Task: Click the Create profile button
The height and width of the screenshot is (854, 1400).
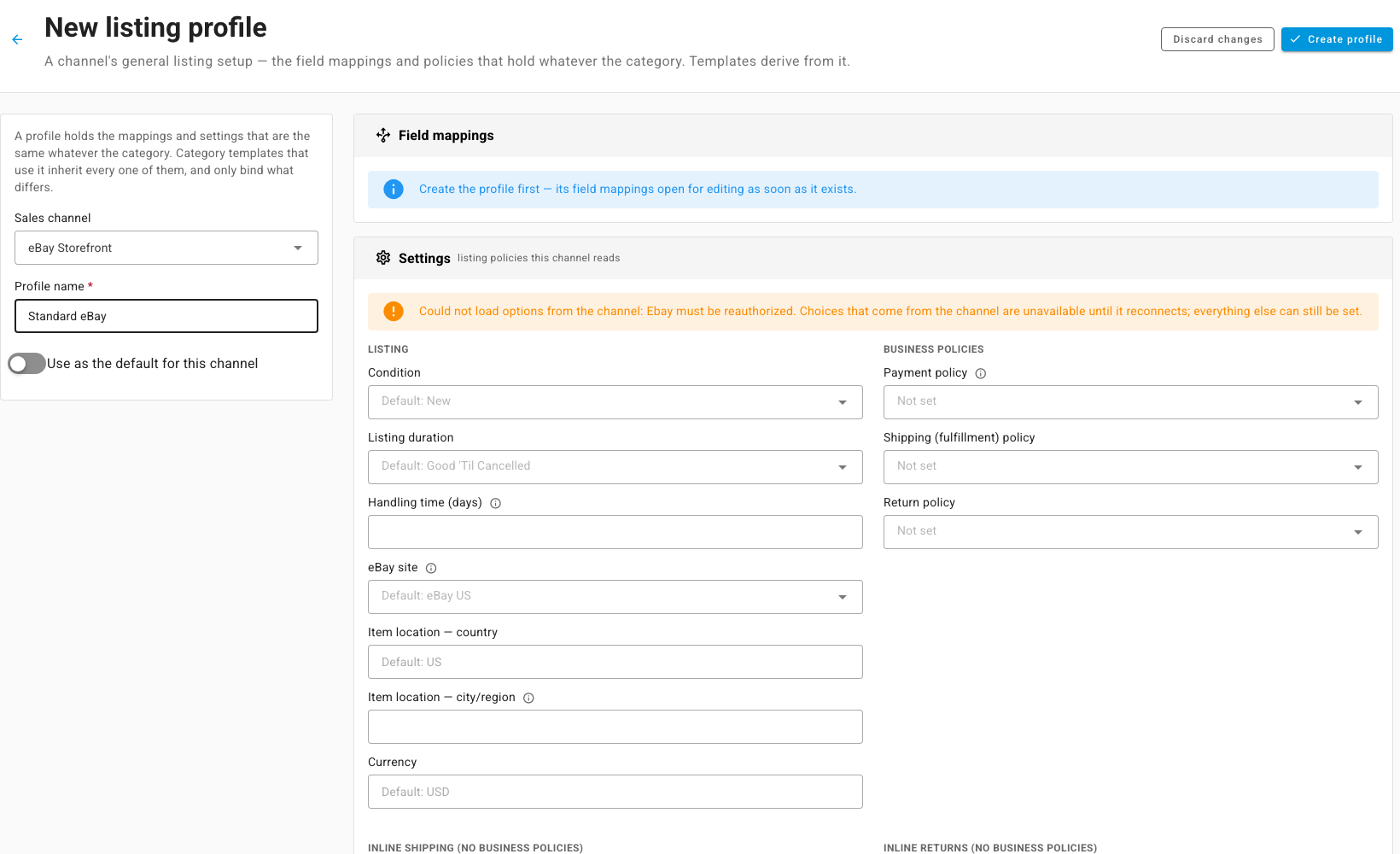Action: coord(1337,39)
